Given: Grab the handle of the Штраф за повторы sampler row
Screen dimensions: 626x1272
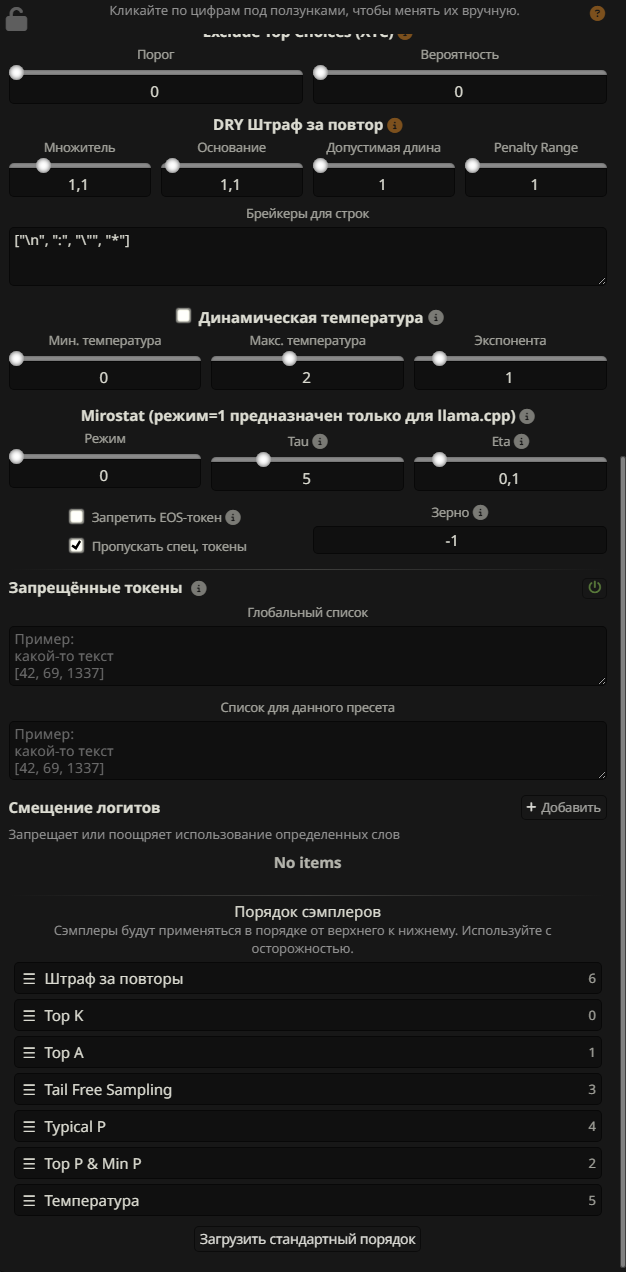Looking at the screenshot, I should click(29, 979).
